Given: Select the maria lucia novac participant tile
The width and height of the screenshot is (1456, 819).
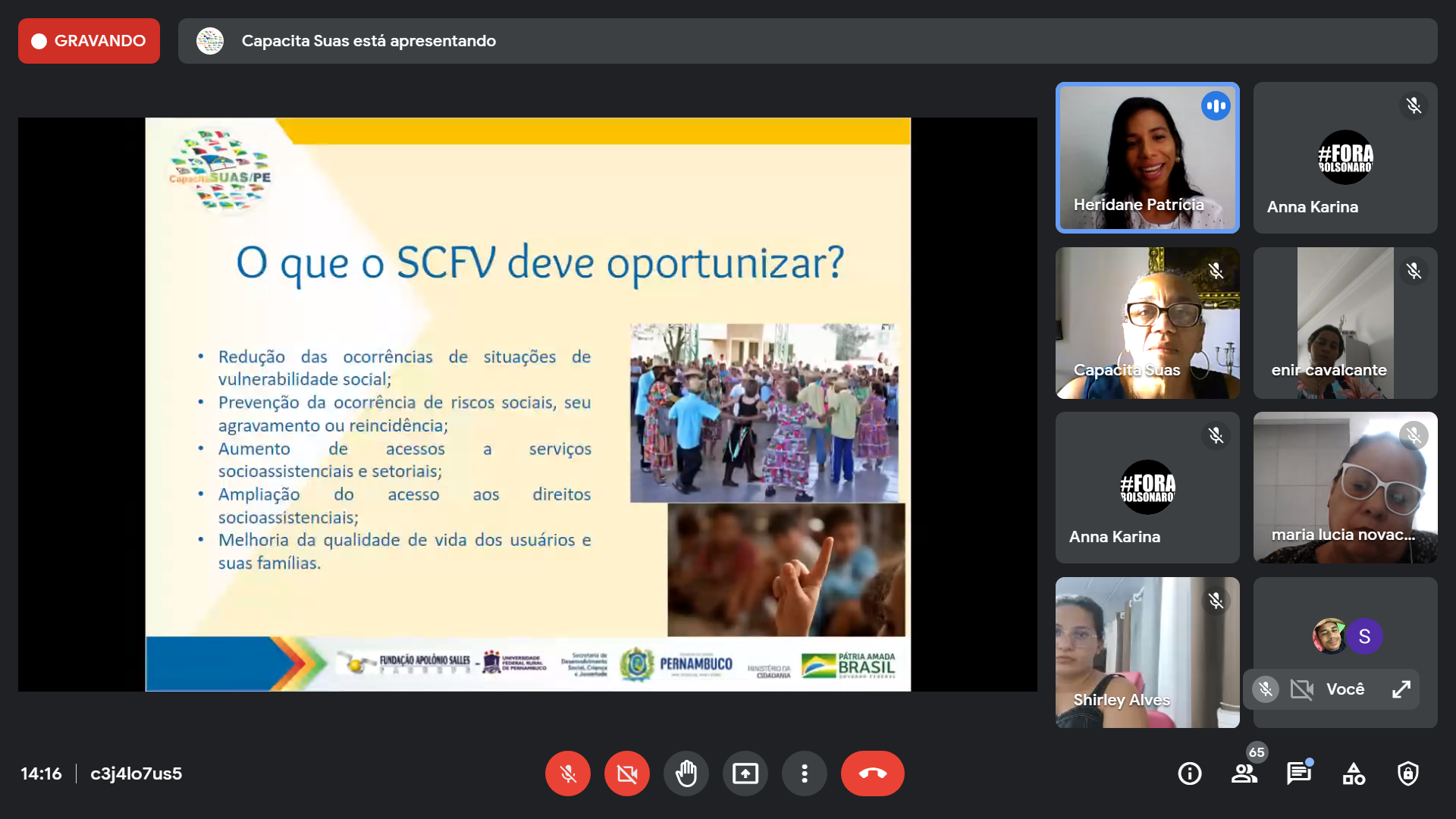Looking at the screenshot, I should point(1345,488).
